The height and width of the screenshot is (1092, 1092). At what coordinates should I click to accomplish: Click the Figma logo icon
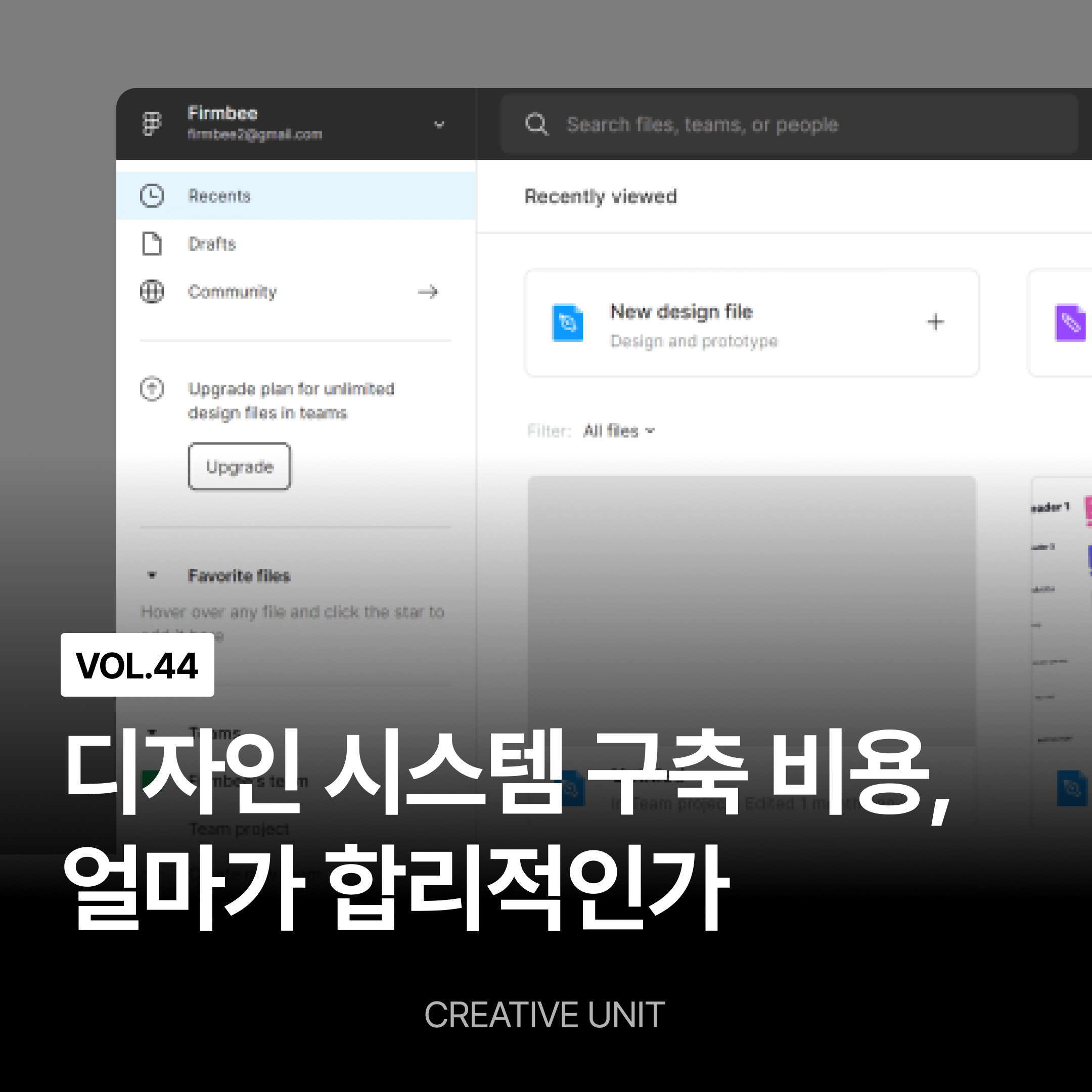pos(151,124)
